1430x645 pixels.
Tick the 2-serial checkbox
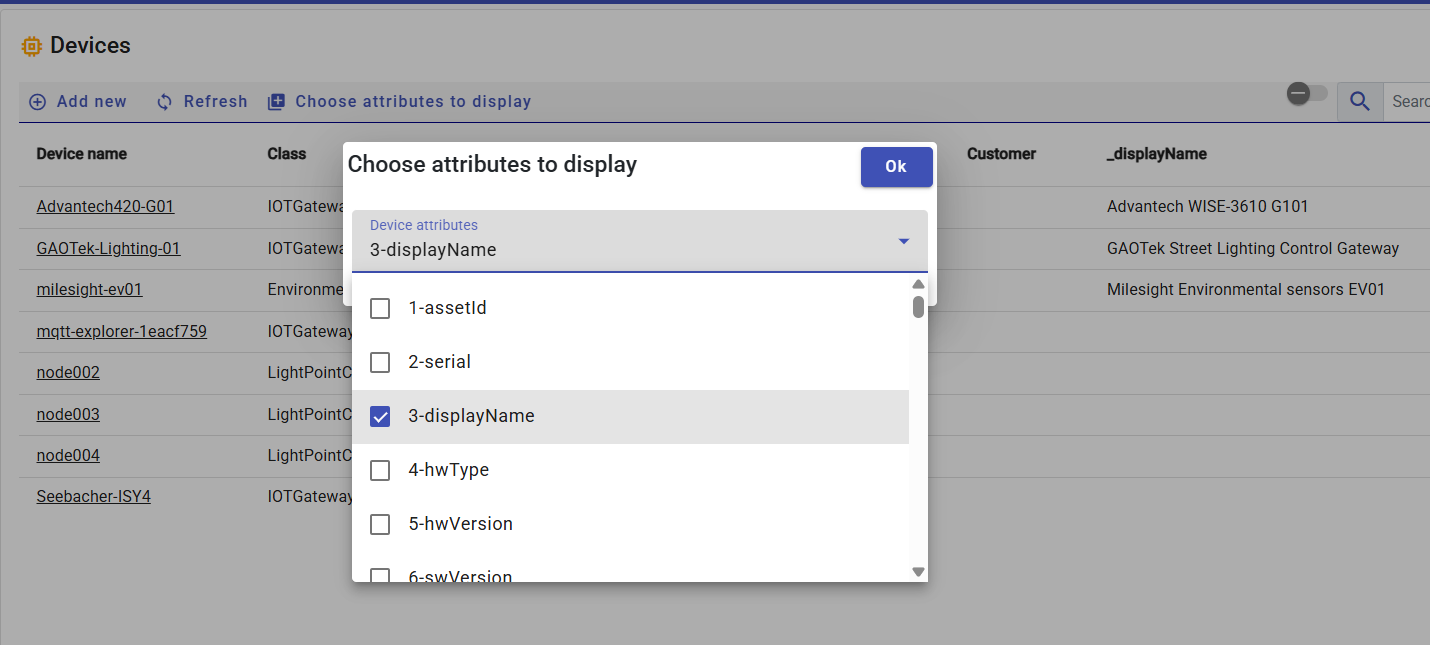tap(380, 363)
